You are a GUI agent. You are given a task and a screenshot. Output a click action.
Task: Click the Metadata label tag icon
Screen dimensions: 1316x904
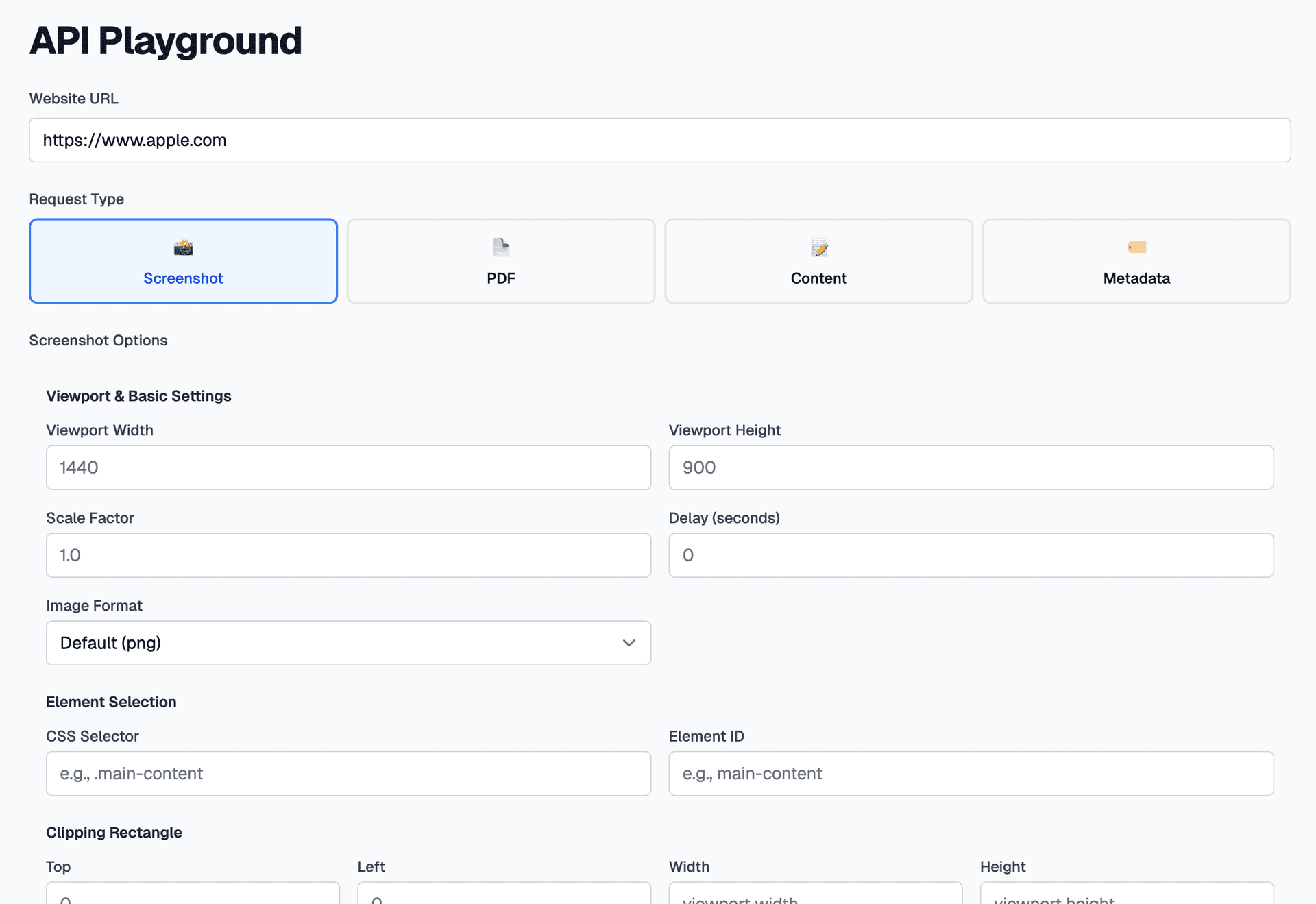tap(1136, 247)
